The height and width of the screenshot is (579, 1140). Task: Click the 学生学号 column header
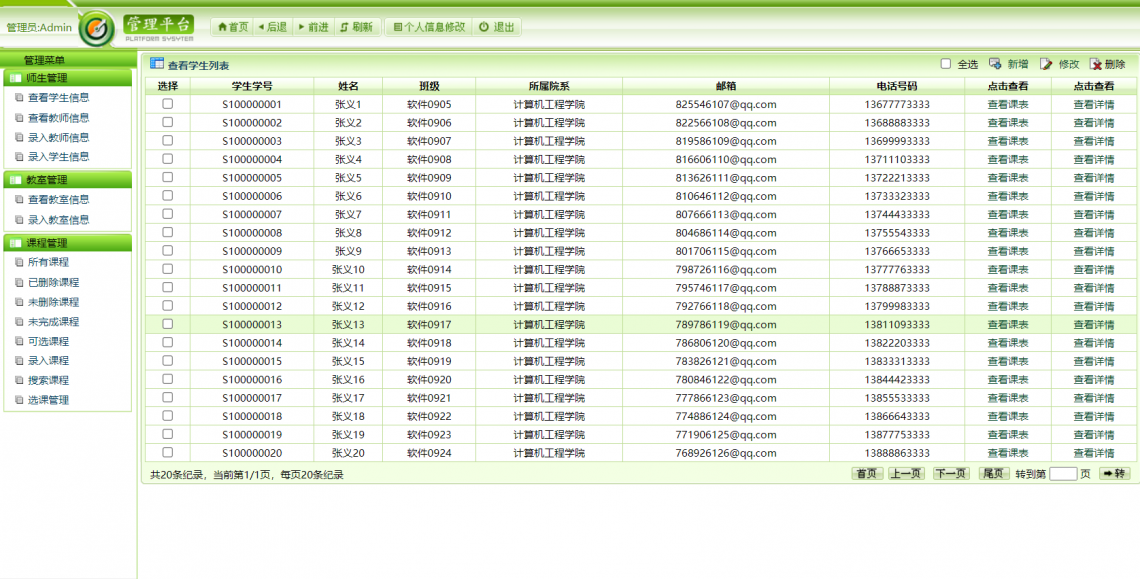(x=252, y=86)
